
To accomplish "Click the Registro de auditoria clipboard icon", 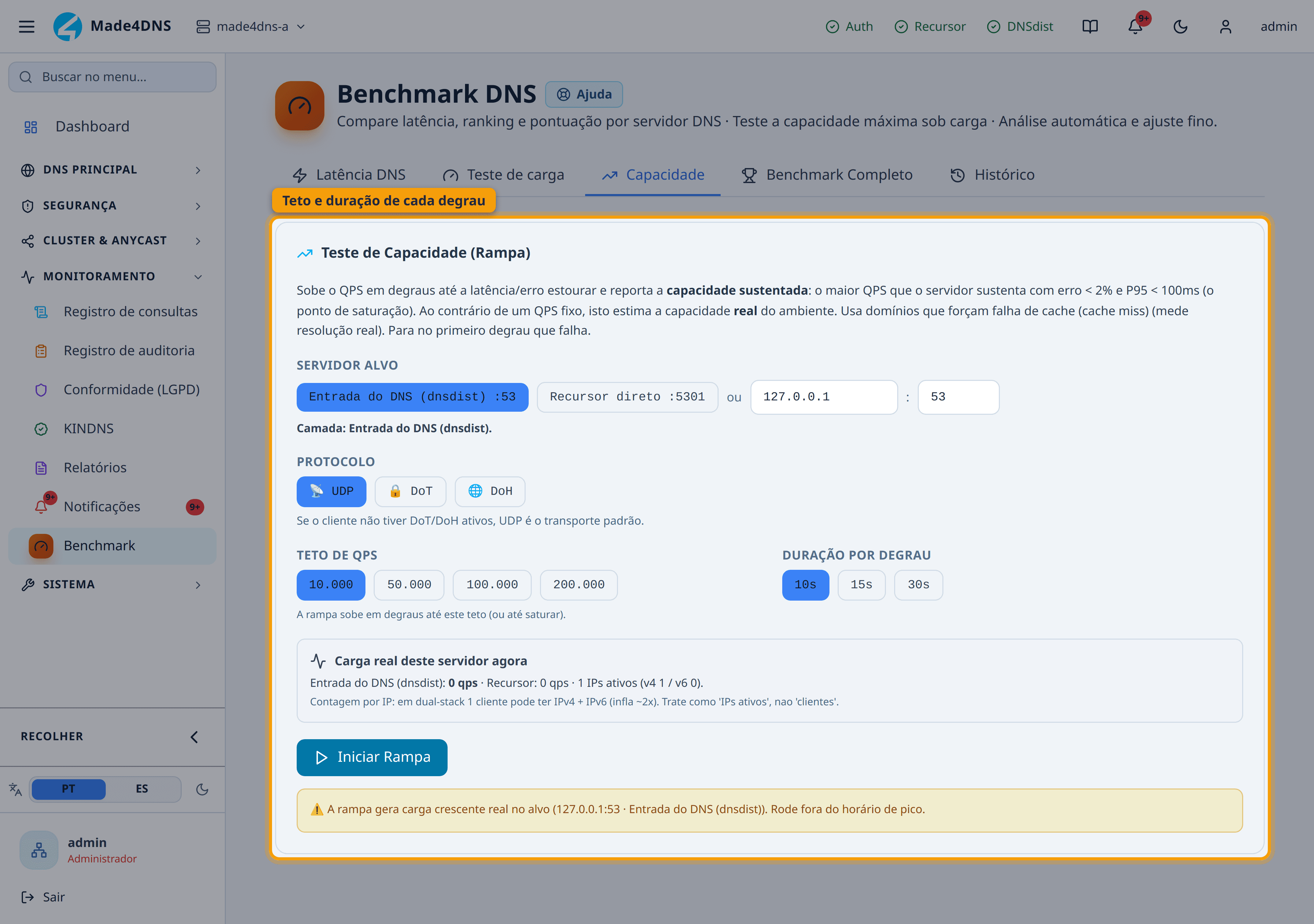I will coord(41,351).
